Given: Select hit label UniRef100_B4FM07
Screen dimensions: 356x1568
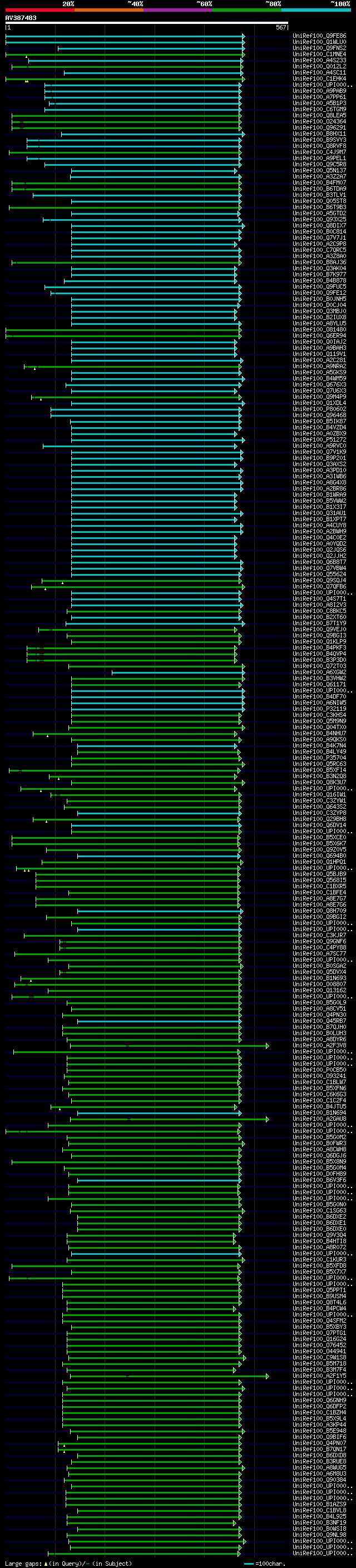Looking at the screenshot, I should 319,182.
